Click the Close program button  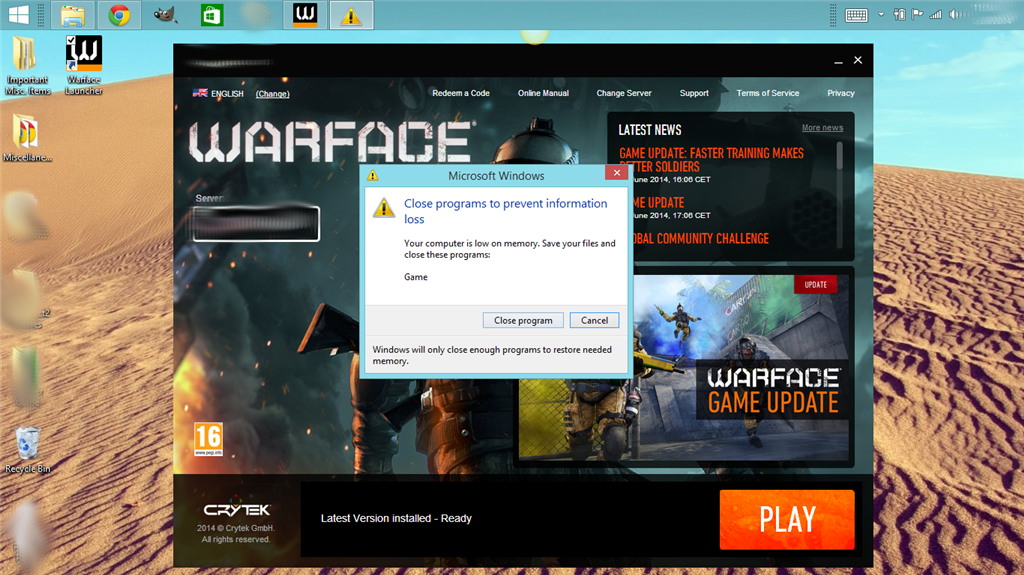pos(523,320)
